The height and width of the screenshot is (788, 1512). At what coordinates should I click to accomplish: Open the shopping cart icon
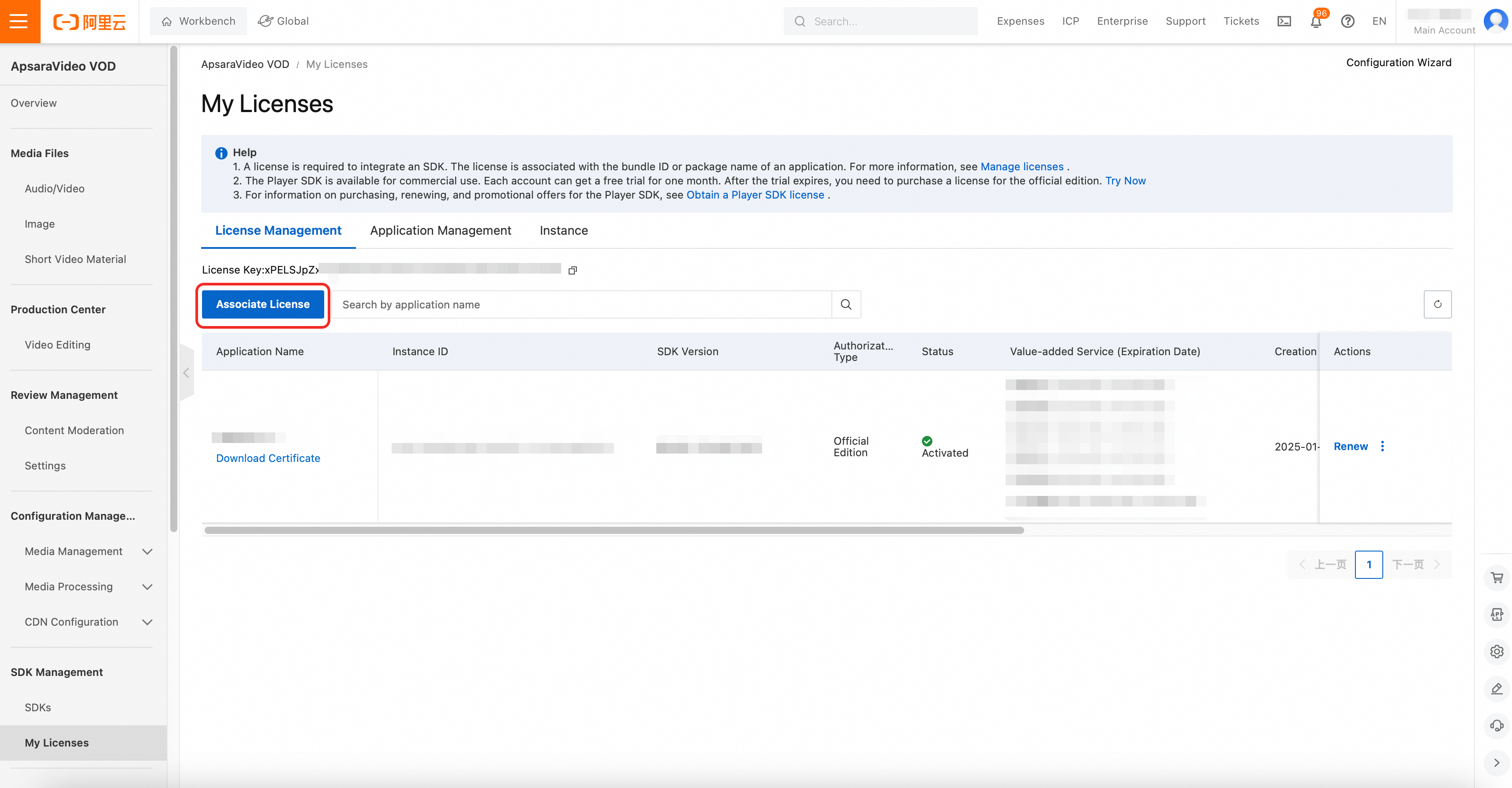click(1497, 578)
